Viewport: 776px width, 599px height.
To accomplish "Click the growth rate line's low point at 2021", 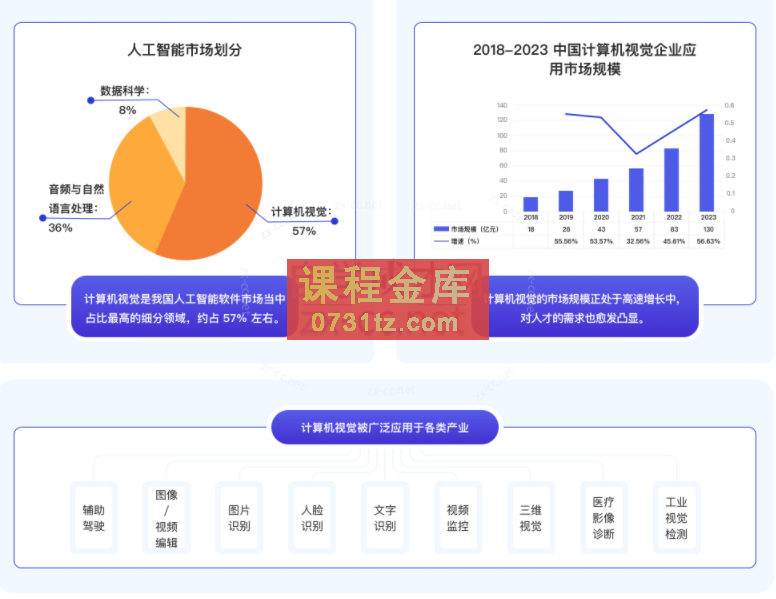I will pyautogui.click(x=636, y=153).
